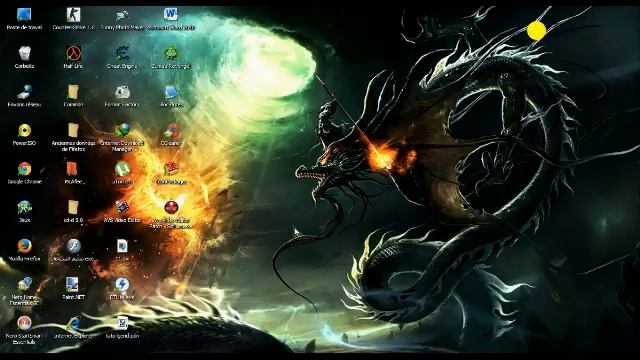The image size is (640, 360).
Task: Launch the Format Factory shortcut
Action: [122, 92]
